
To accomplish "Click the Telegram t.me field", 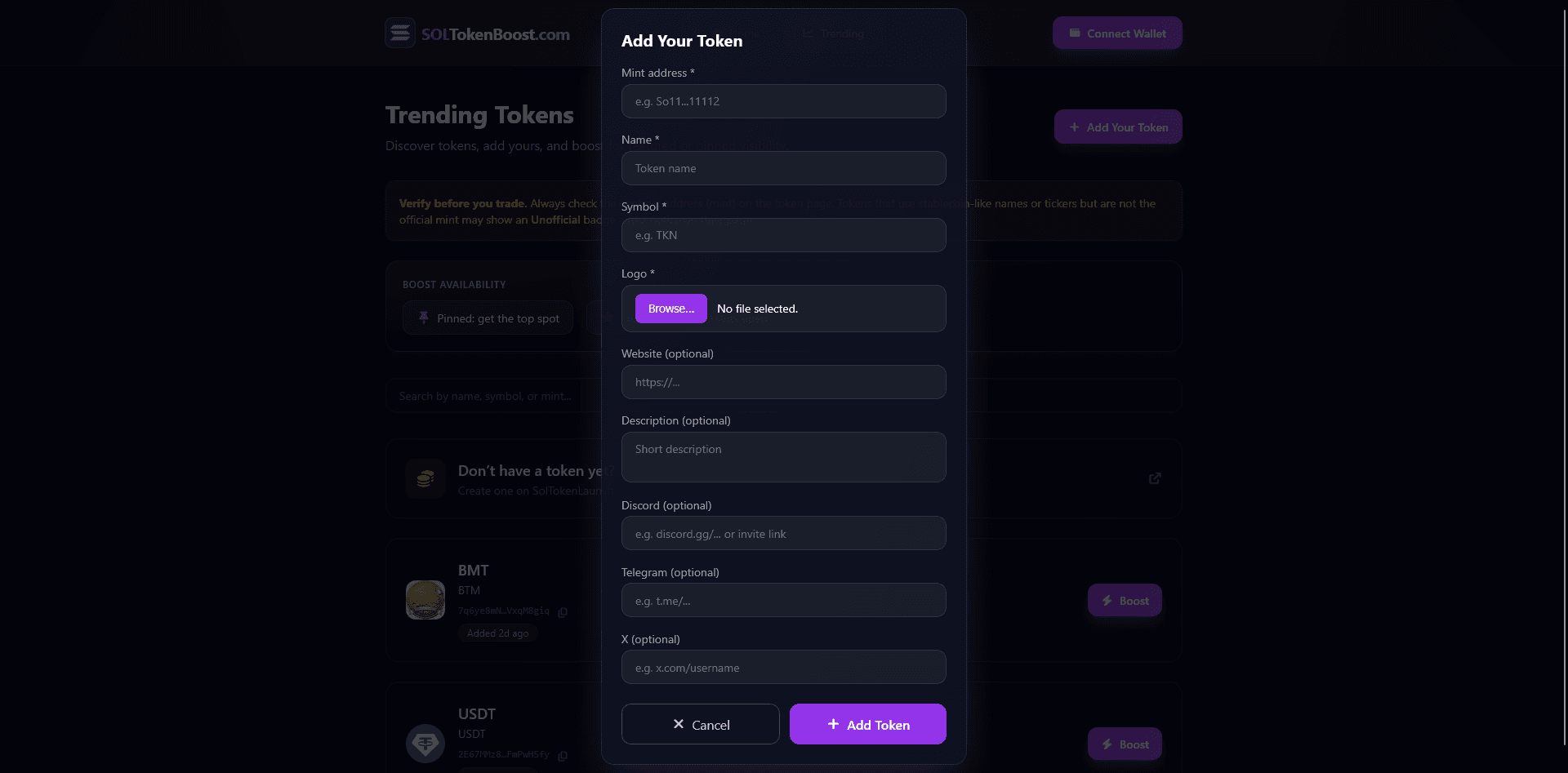I will (783, 600).
